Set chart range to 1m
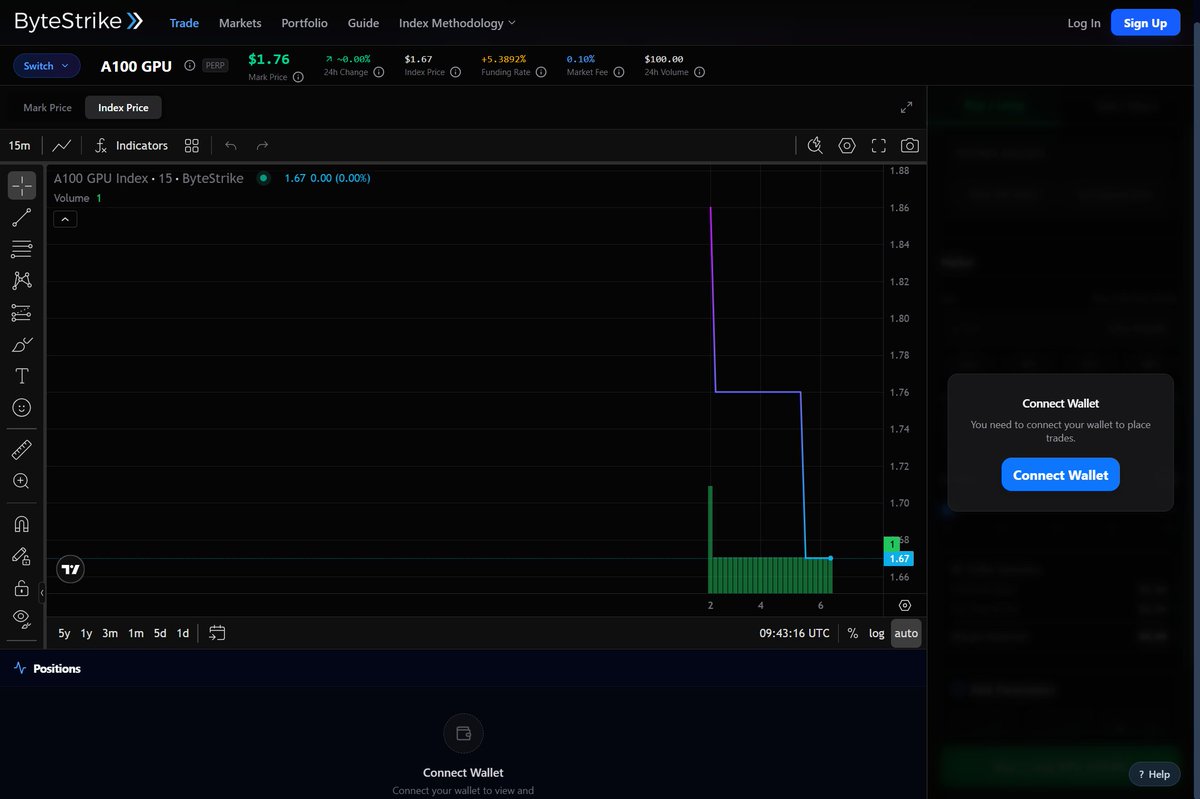 click(x=135, y=633)
